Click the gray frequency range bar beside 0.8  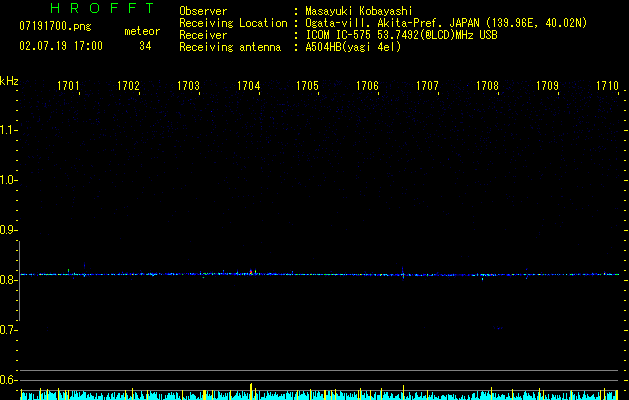19,281
